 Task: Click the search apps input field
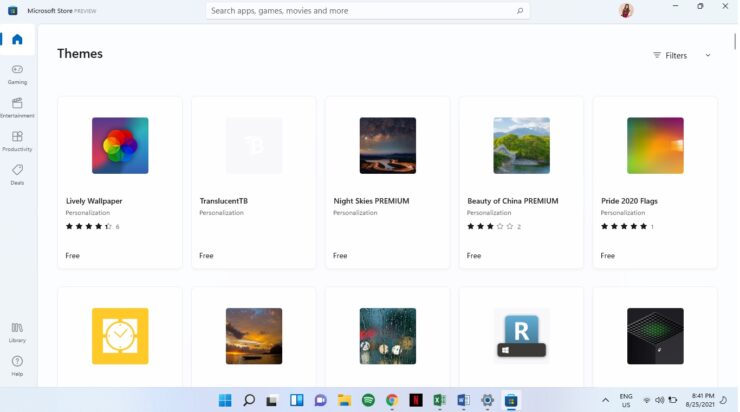click(x=360, y=11)
